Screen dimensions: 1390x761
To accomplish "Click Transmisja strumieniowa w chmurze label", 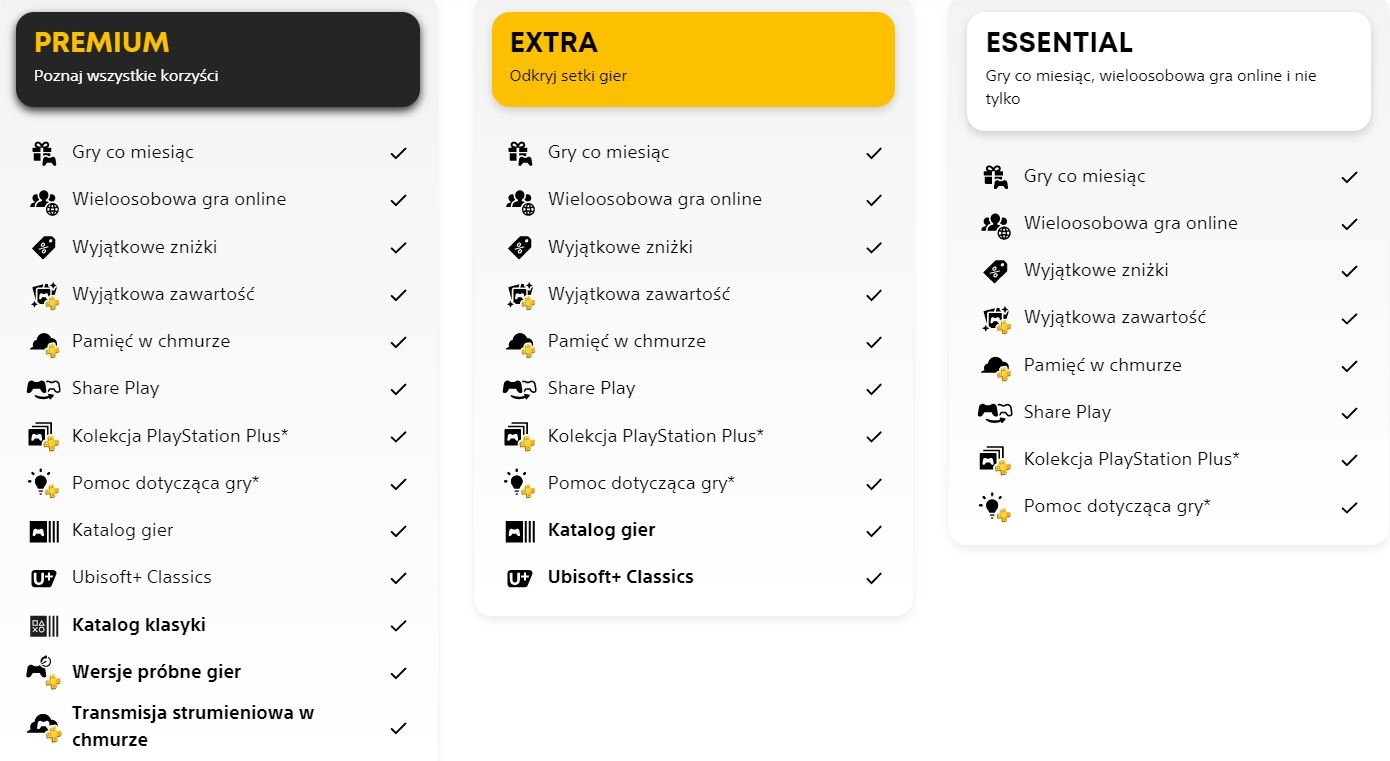I will (x=193, y=726).
